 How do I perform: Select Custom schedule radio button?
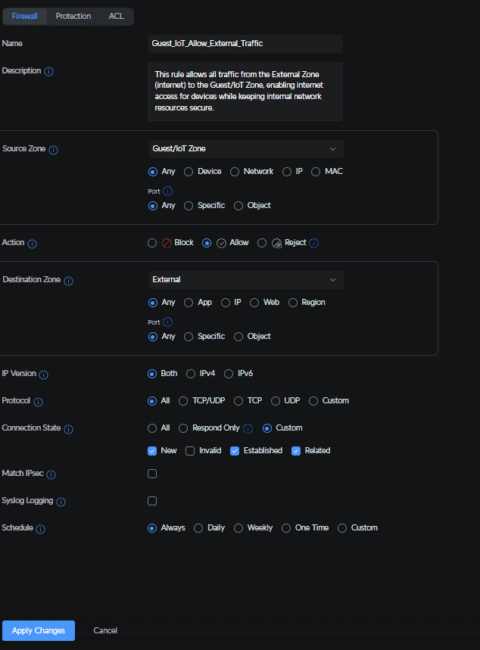pos(342,528)
